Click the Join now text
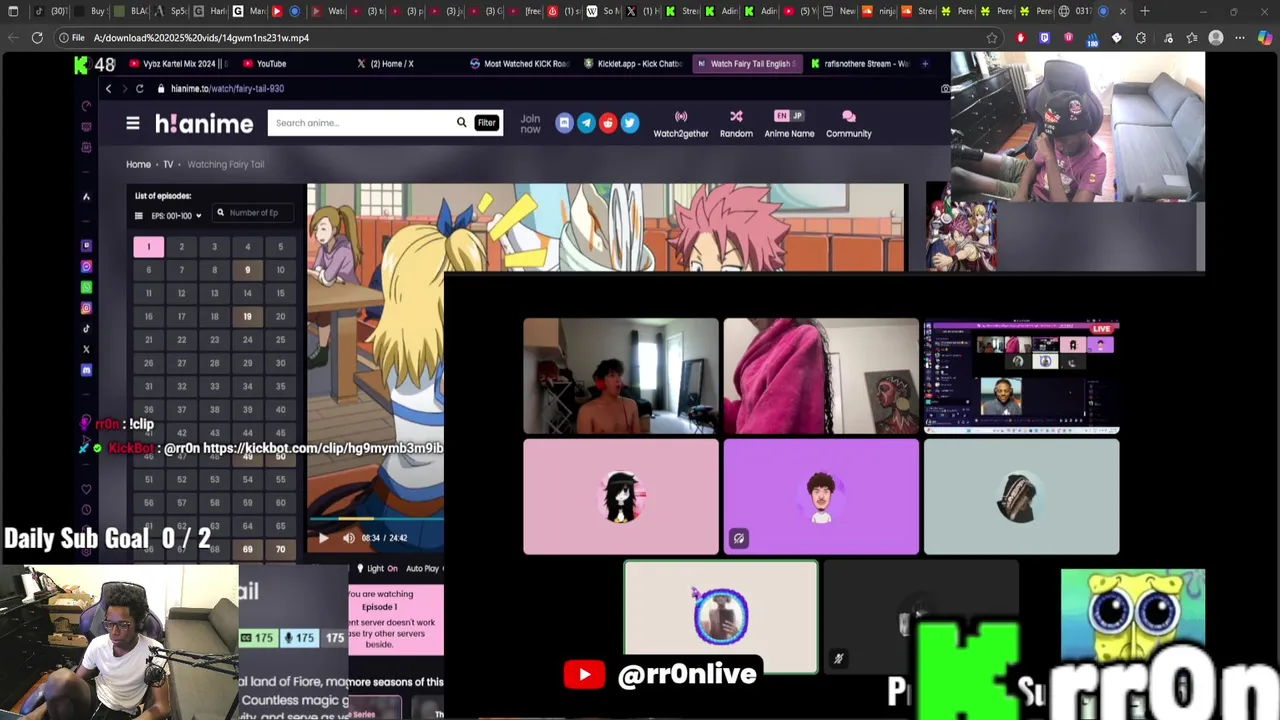This screenshot has width=1280, height=720. coord(530,123)
